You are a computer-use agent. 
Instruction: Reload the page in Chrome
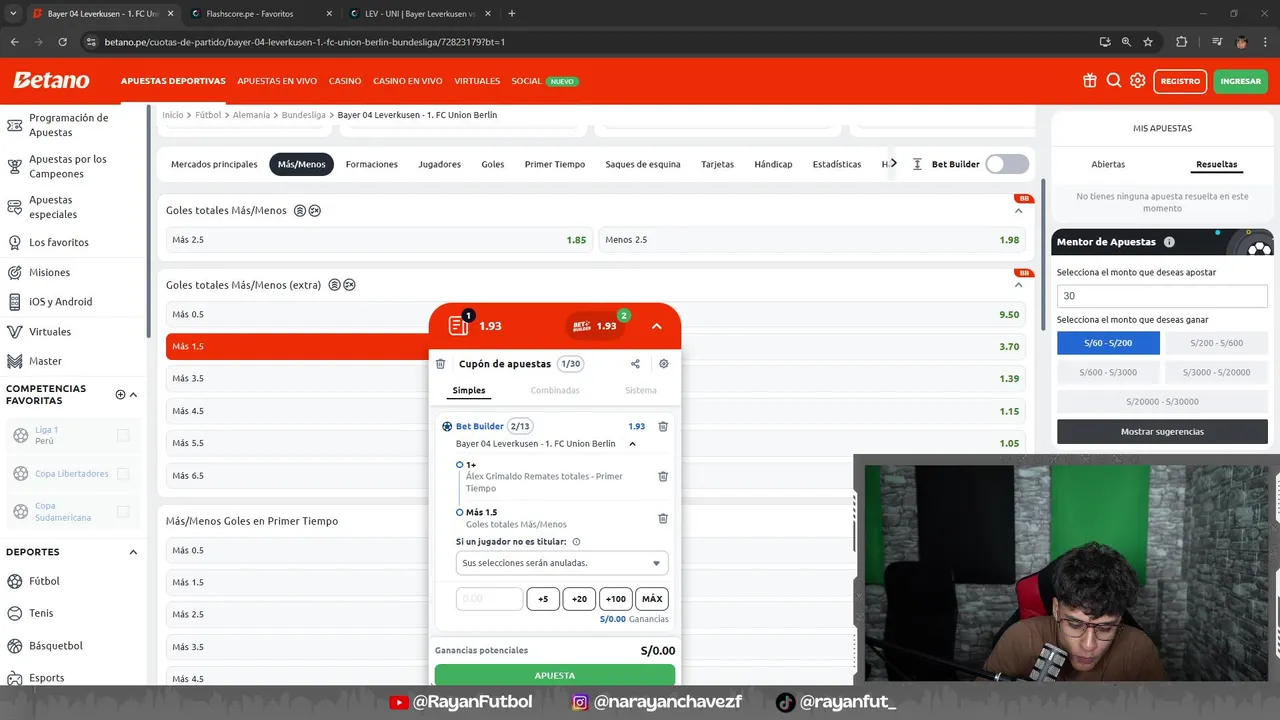pyautogui.click(x=62, y=42)
